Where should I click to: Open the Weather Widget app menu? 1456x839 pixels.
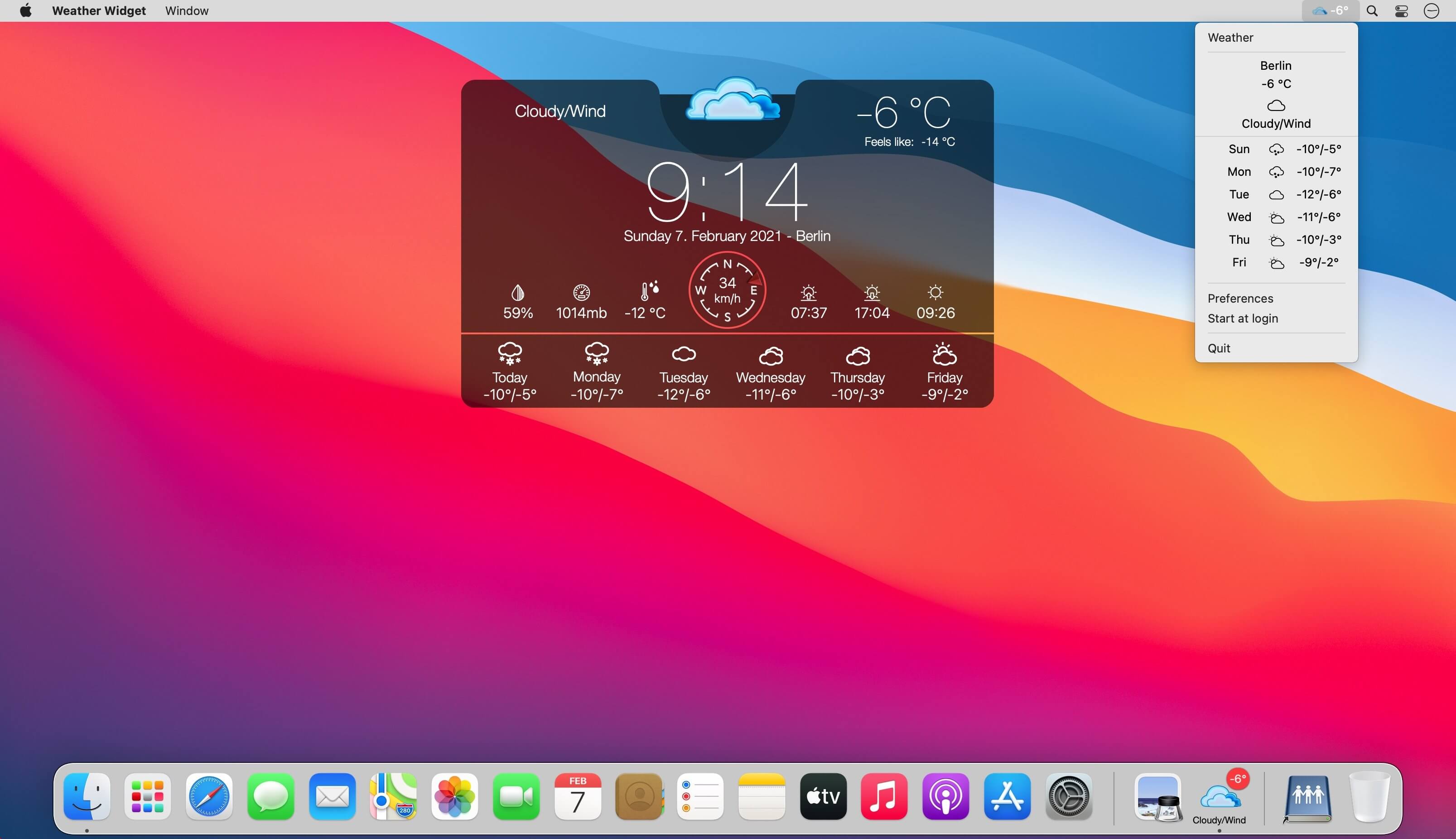pos(98,10)
